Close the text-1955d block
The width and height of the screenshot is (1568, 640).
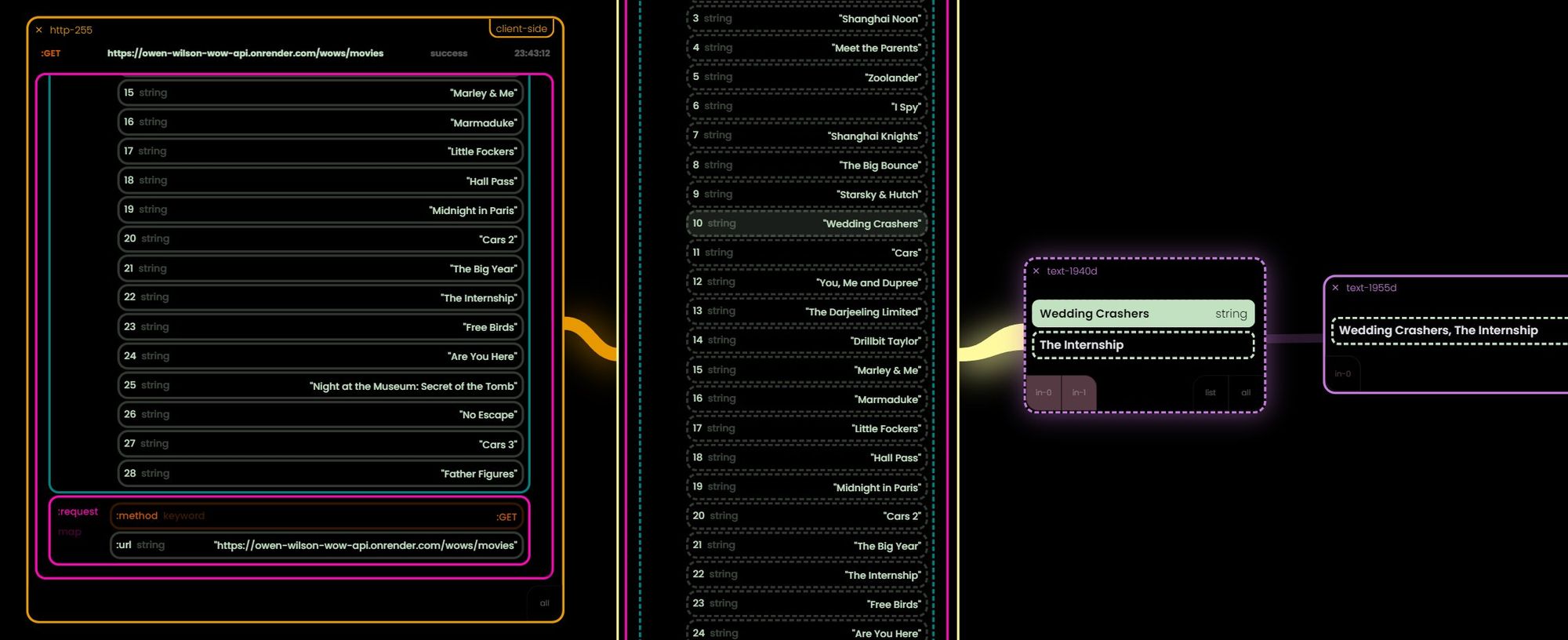(x=1335, y=288)
